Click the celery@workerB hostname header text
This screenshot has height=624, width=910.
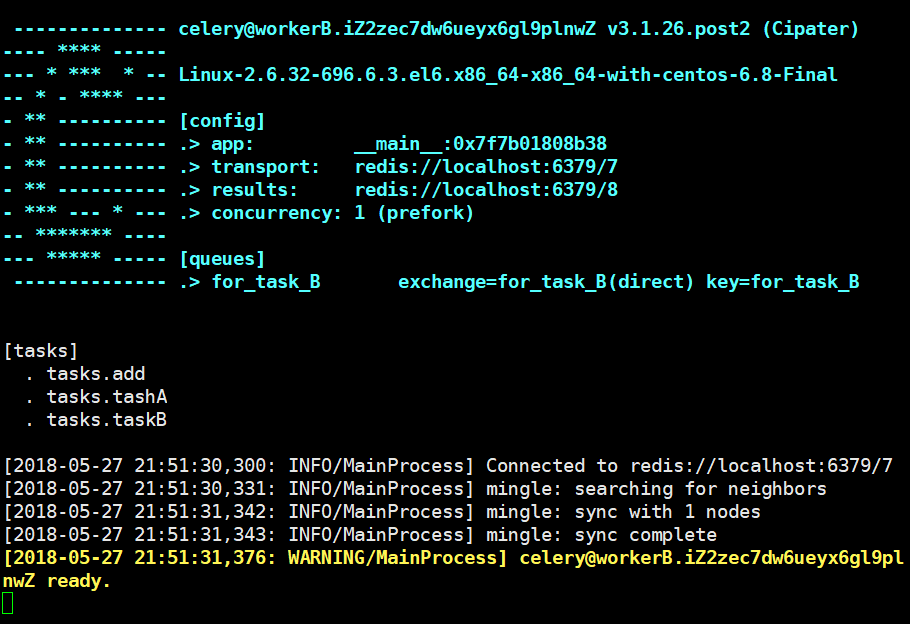click(518, 29)
